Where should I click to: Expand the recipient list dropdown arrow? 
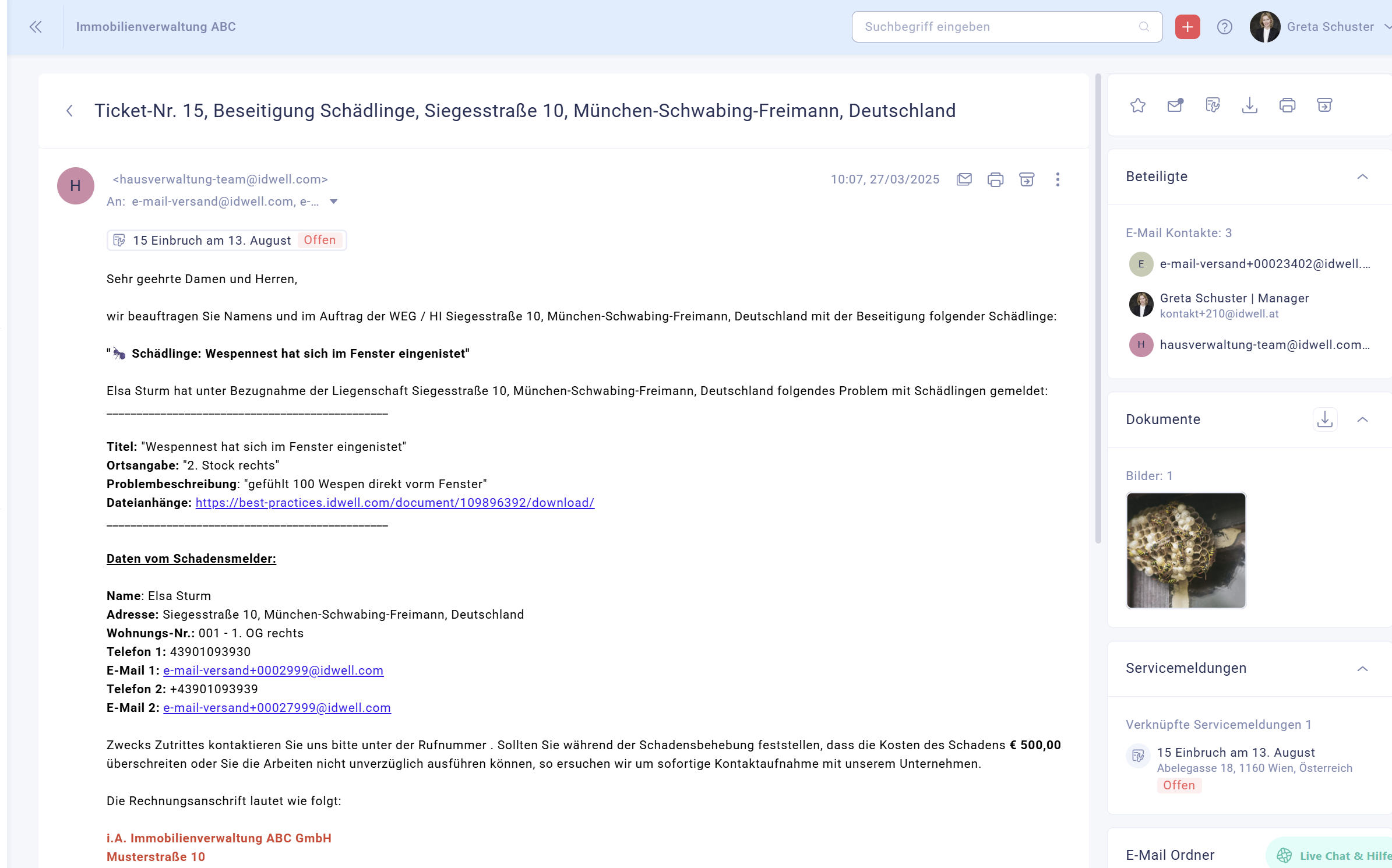point(334,202)
